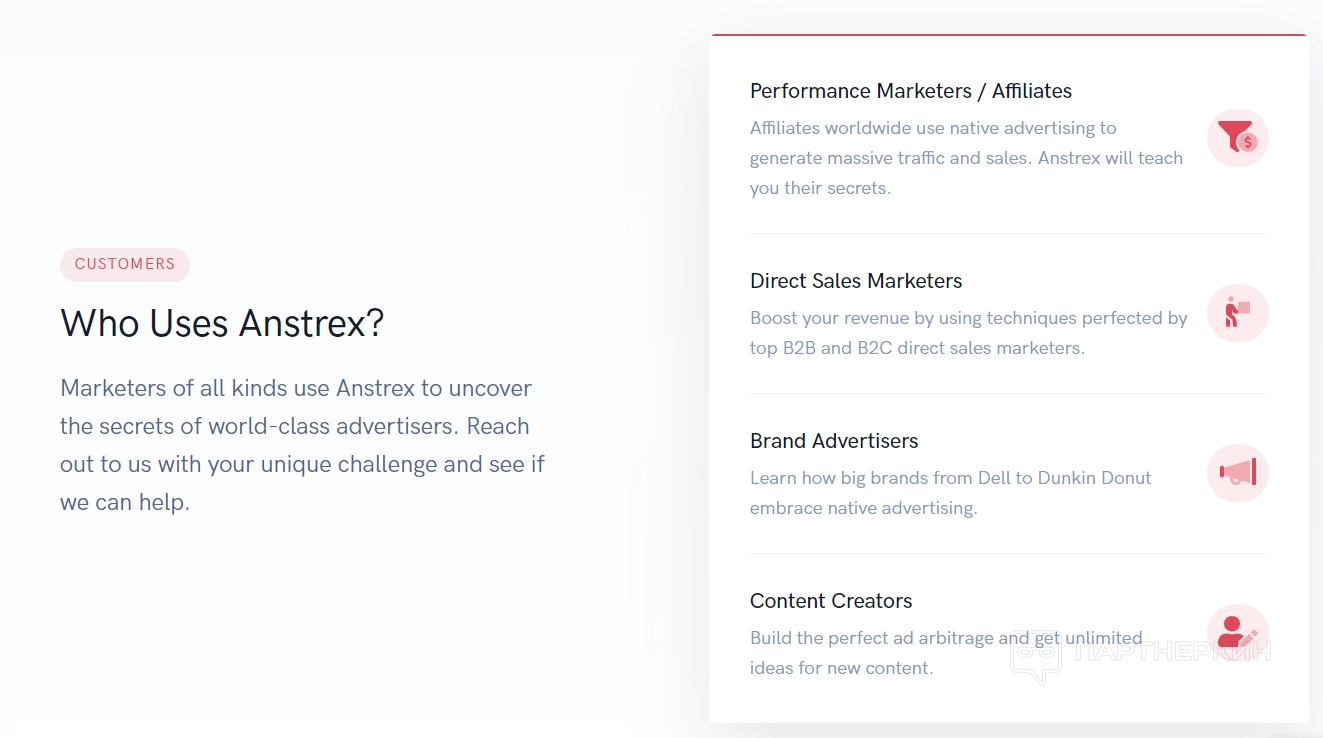Click the Brand Advertisers megaphone icon
The width and height of the screenshot is (1323, 738).
1237,473
